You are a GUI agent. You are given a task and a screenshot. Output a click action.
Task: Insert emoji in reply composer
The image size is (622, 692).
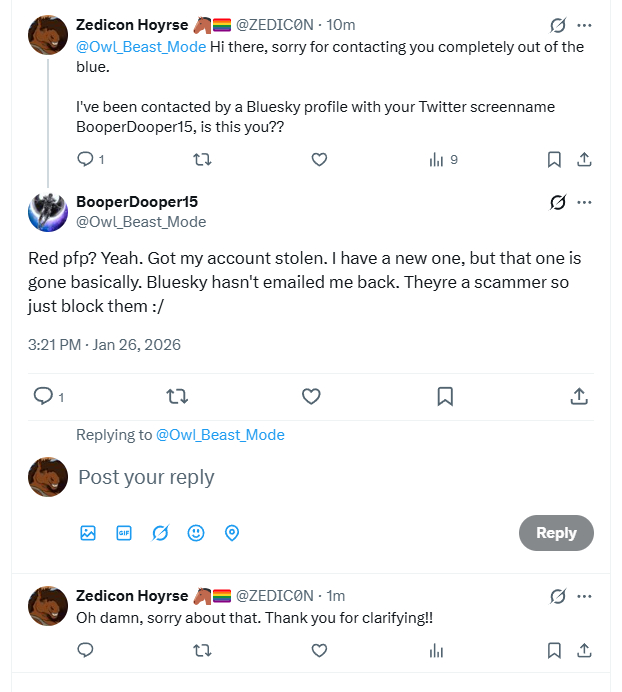click(x=196, y=533)
